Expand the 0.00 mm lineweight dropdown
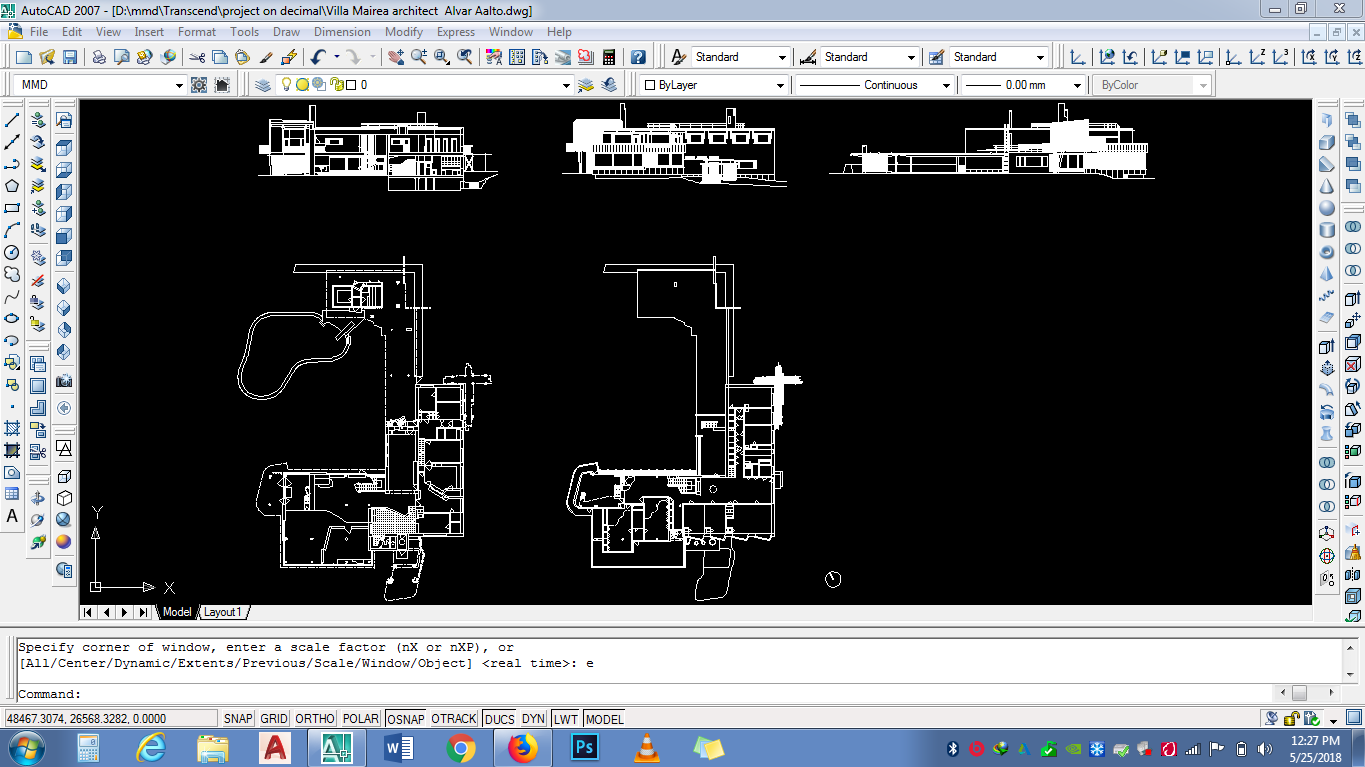This screenshot has width=1365, height=767. point(1077,85)
